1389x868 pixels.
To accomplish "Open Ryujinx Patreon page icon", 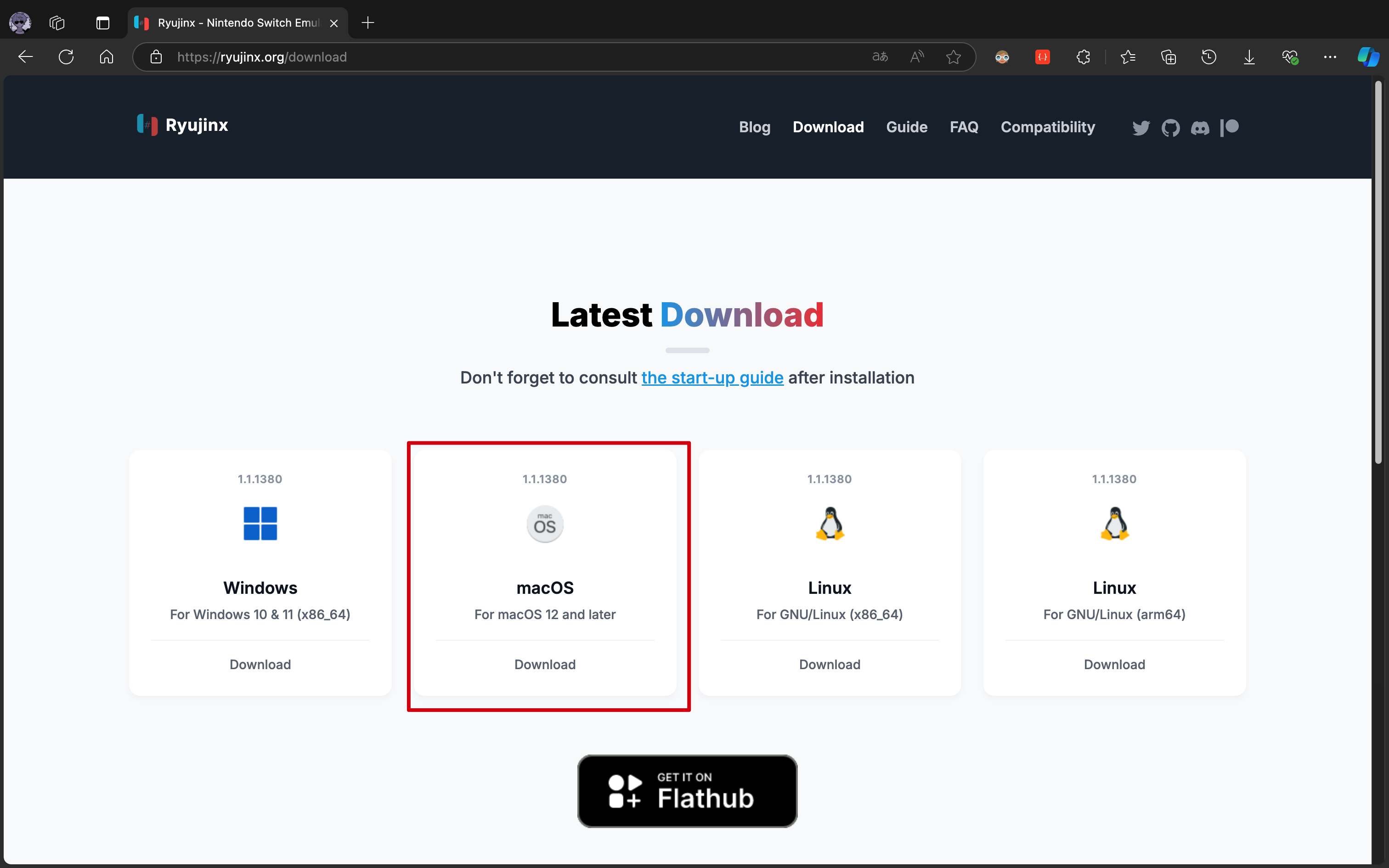I will 1230,128.
